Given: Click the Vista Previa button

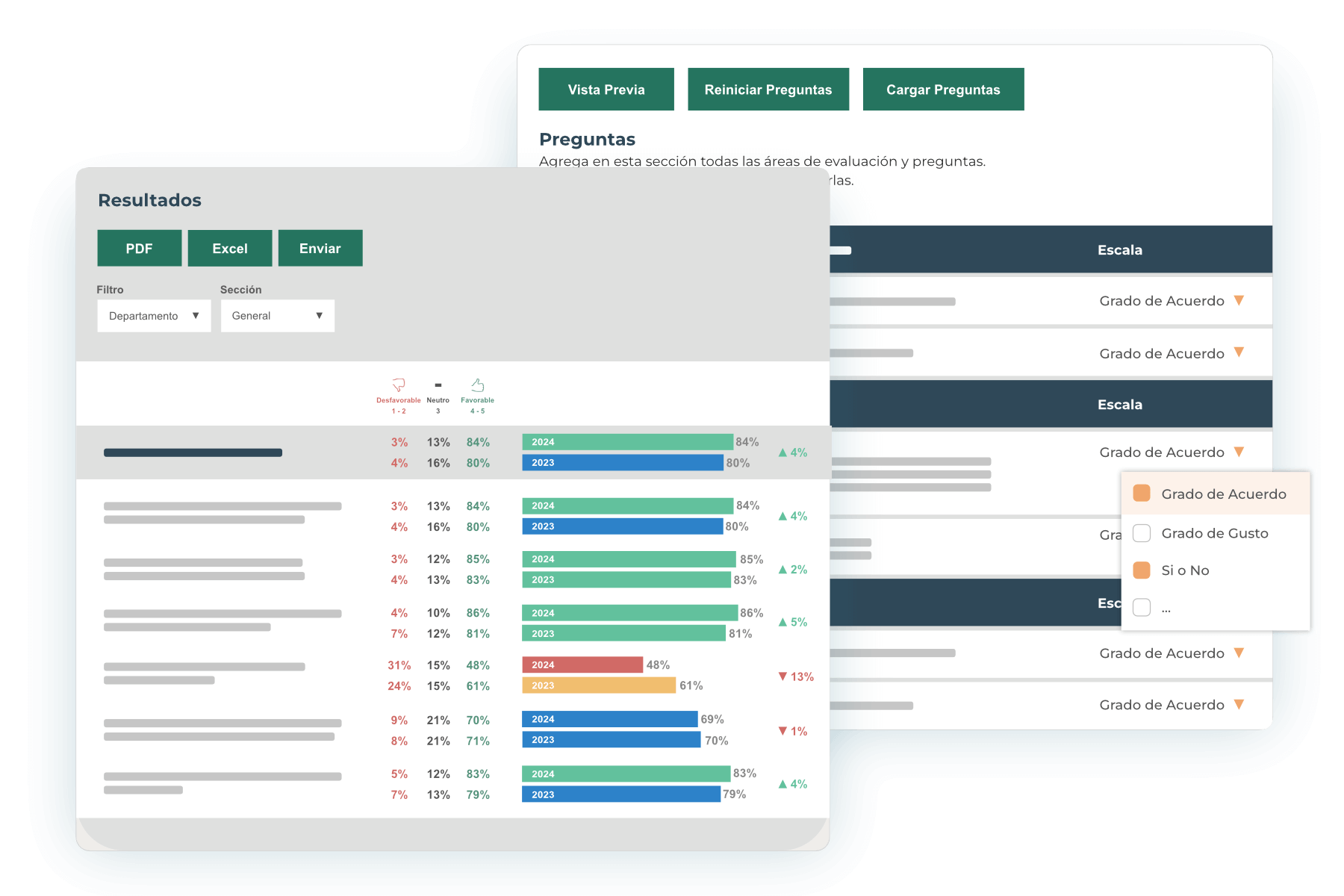Looking at the screenshot, I should (x=606, y=90).
